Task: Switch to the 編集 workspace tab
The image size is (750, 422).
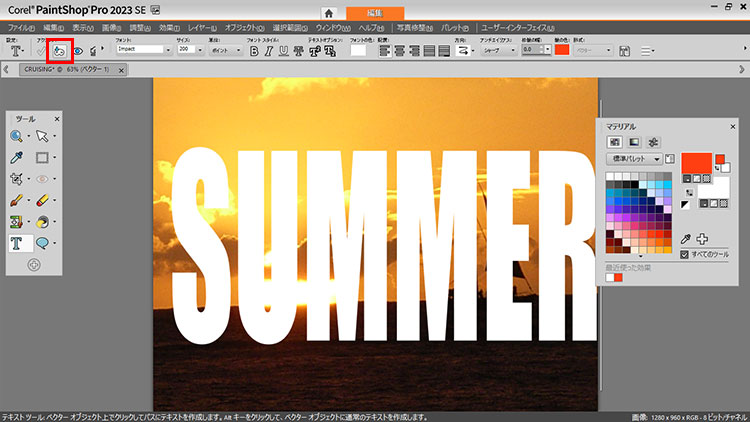Action: tap(376, 12)
